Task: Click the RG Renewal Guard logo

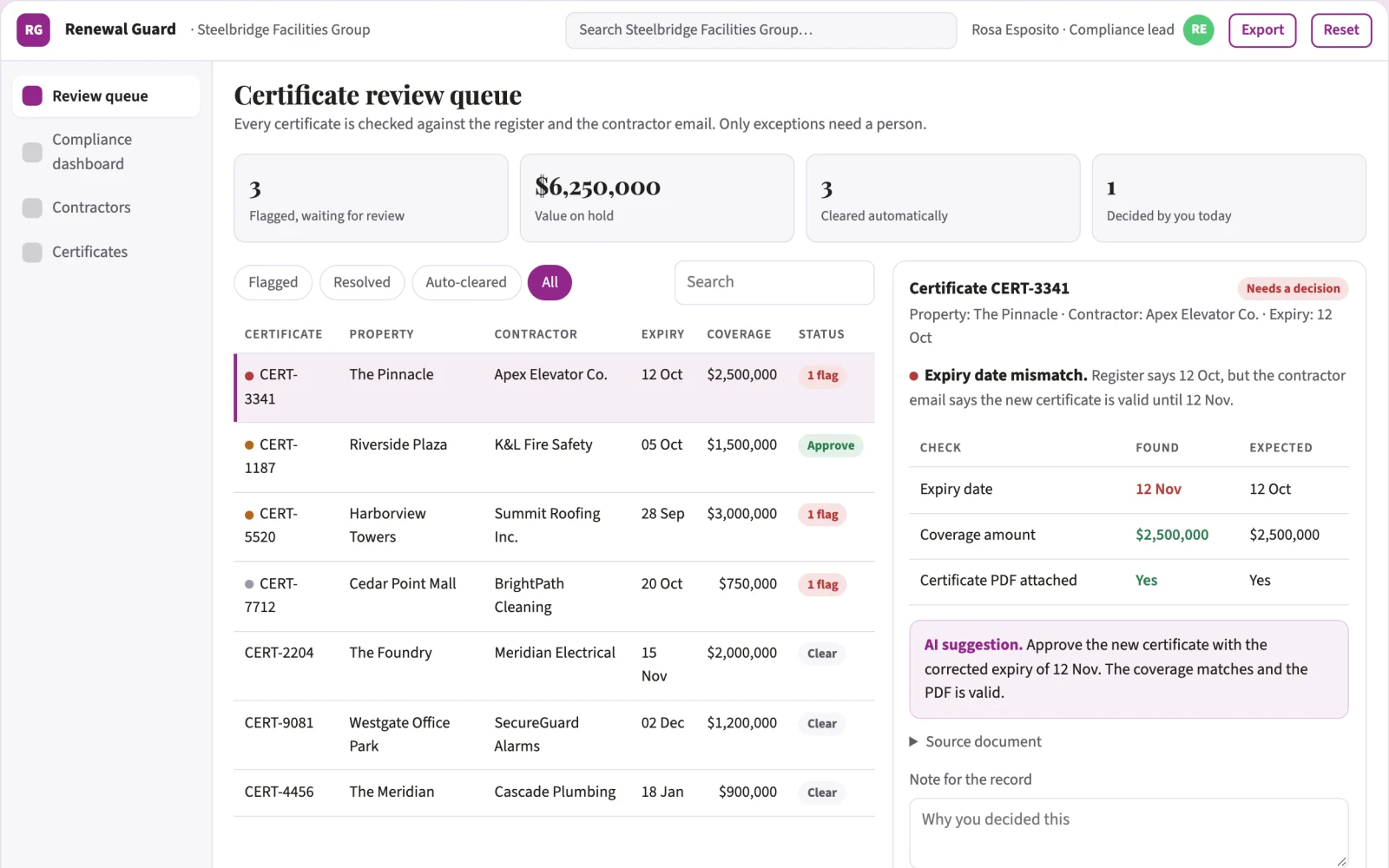Action: click(x=33, y=30)
